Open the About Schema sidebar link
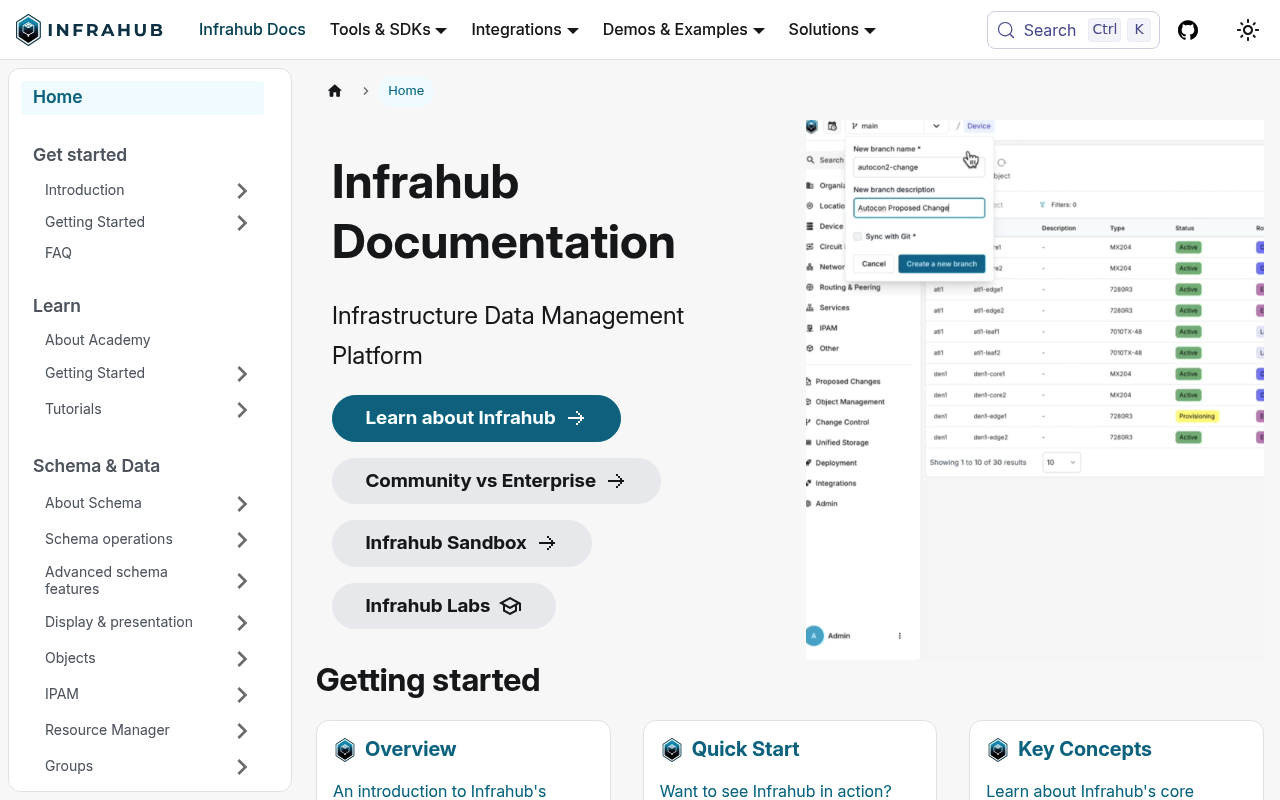This screenshot has width=1280, height=800. tap(93, 503)
